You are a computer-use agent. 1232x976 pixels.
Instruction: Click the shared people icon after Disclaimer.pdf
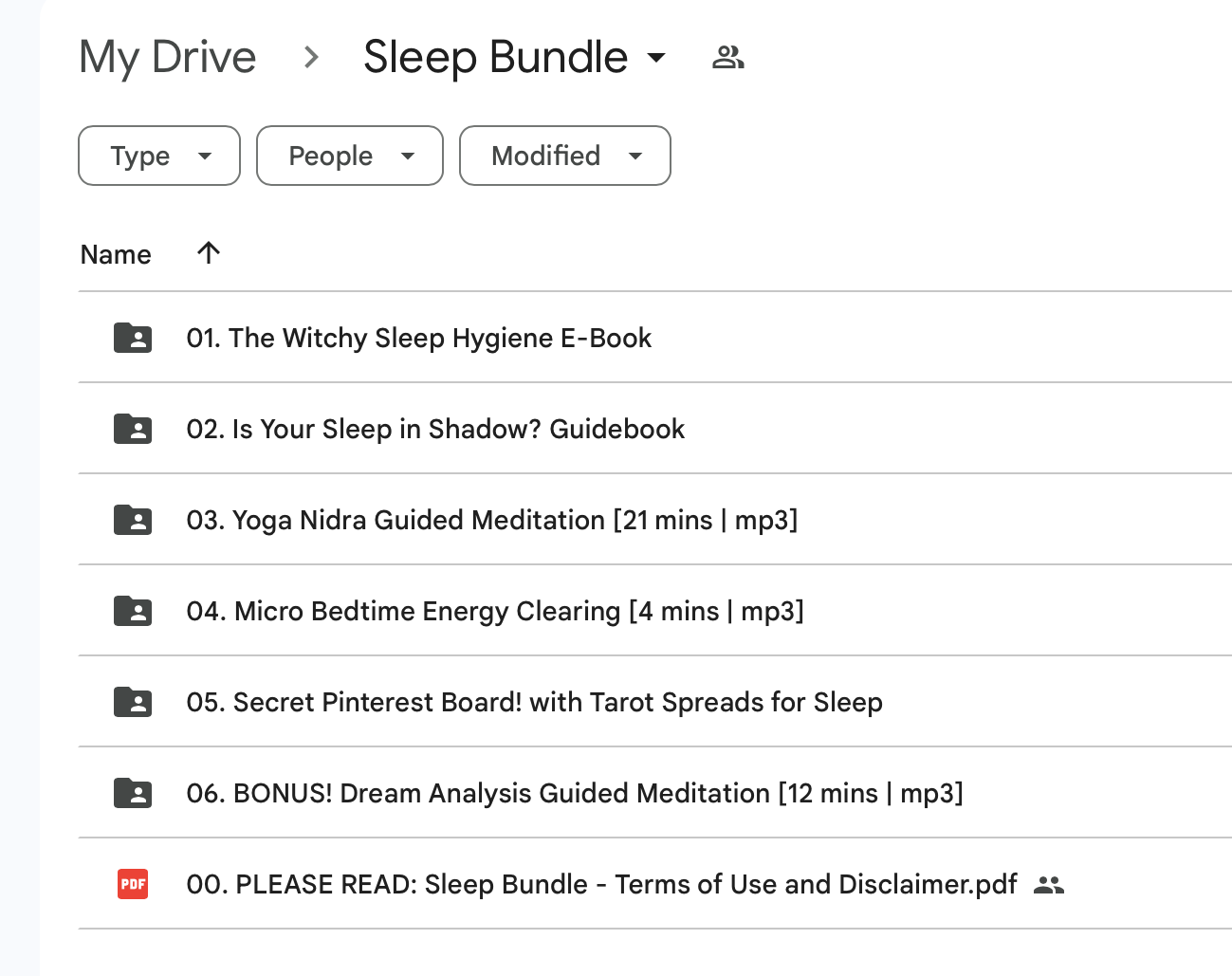1048,885
